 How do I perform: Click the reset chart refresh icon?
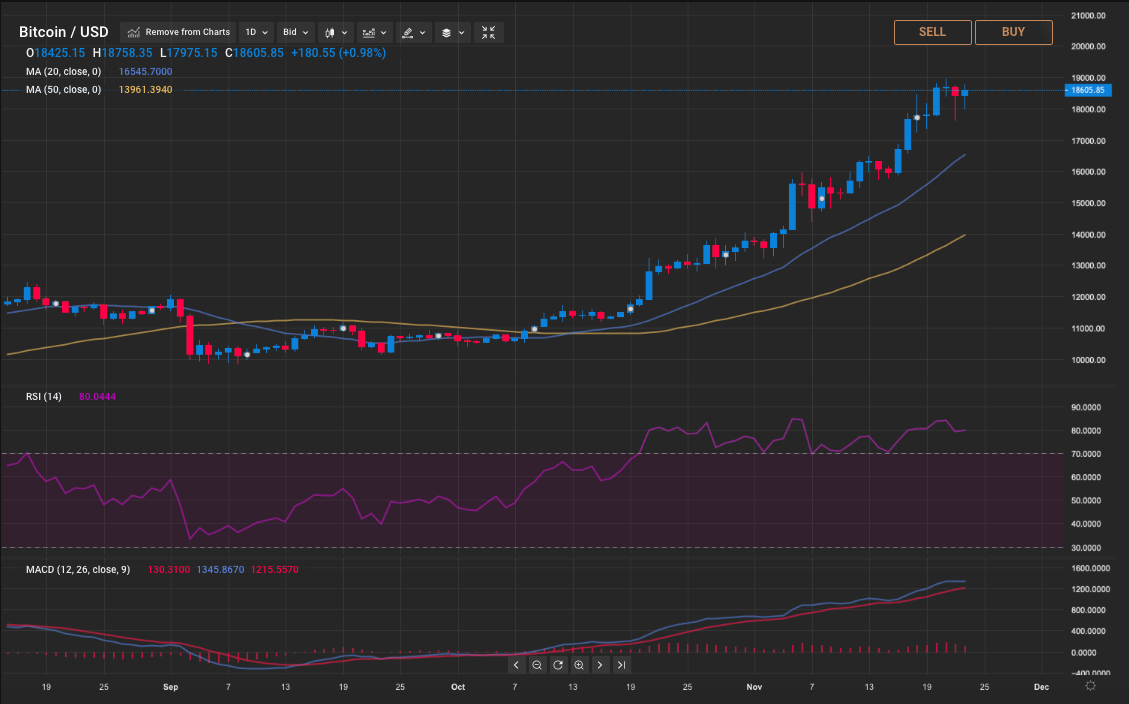[x=558, y=665]
